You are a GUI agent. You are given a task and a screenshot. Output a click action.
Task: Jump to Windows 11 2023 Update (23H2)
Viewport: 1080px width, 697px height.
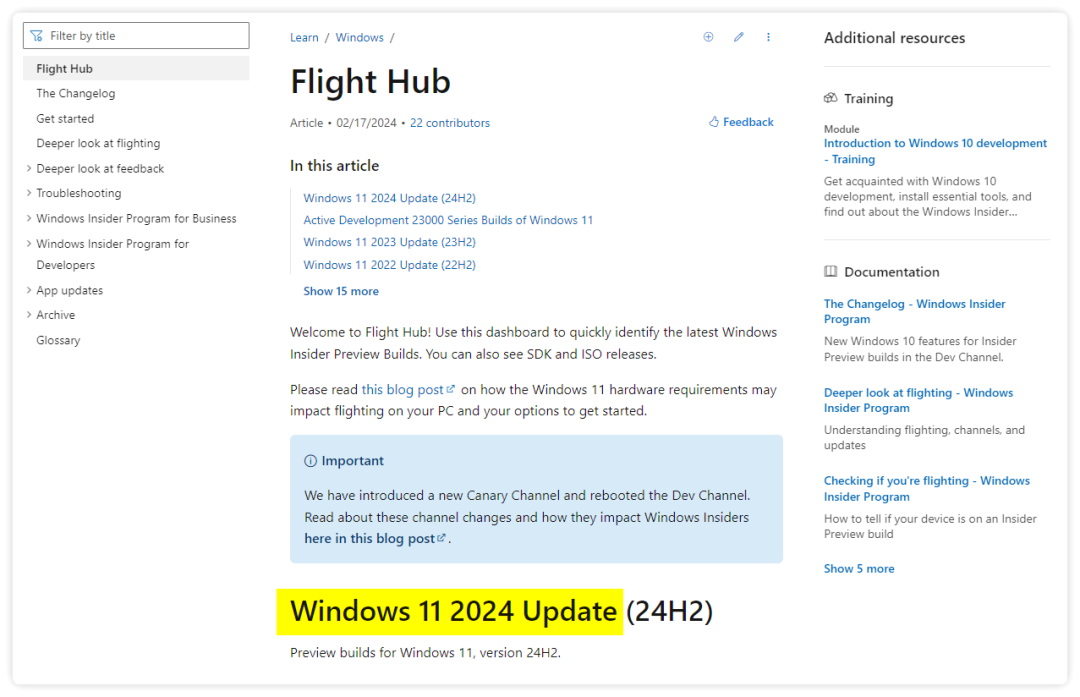coord(389,242)
